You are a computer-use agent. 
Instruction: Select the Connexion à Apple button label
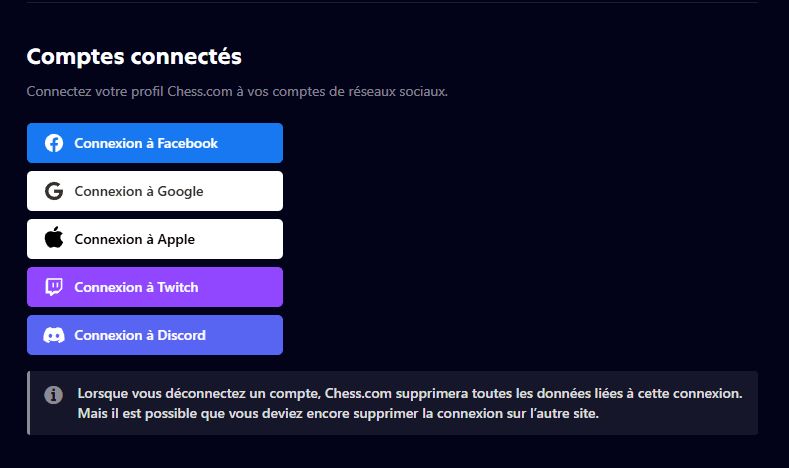click(x=134, y=240)
